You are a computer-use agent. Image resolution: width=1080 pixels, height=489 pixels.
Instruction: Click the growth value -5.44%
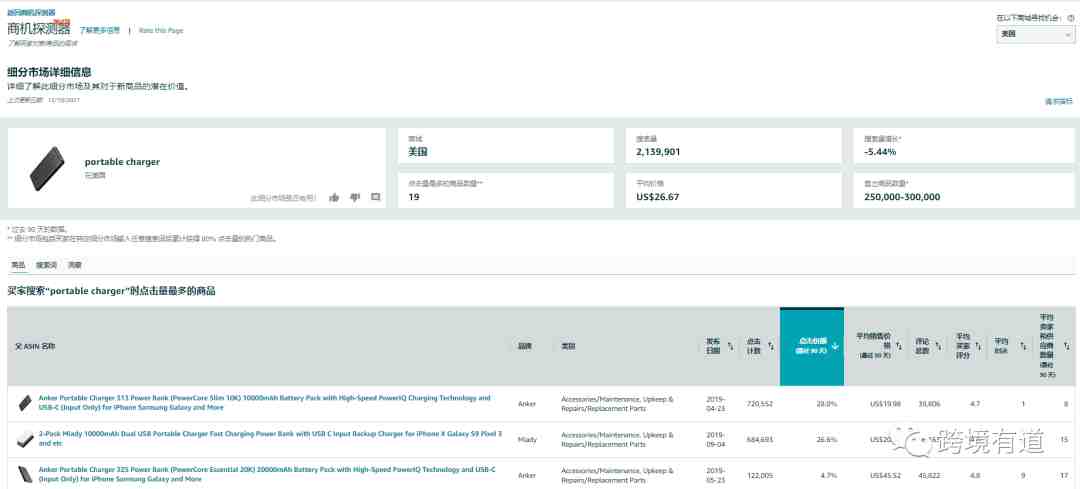(880, 152)
